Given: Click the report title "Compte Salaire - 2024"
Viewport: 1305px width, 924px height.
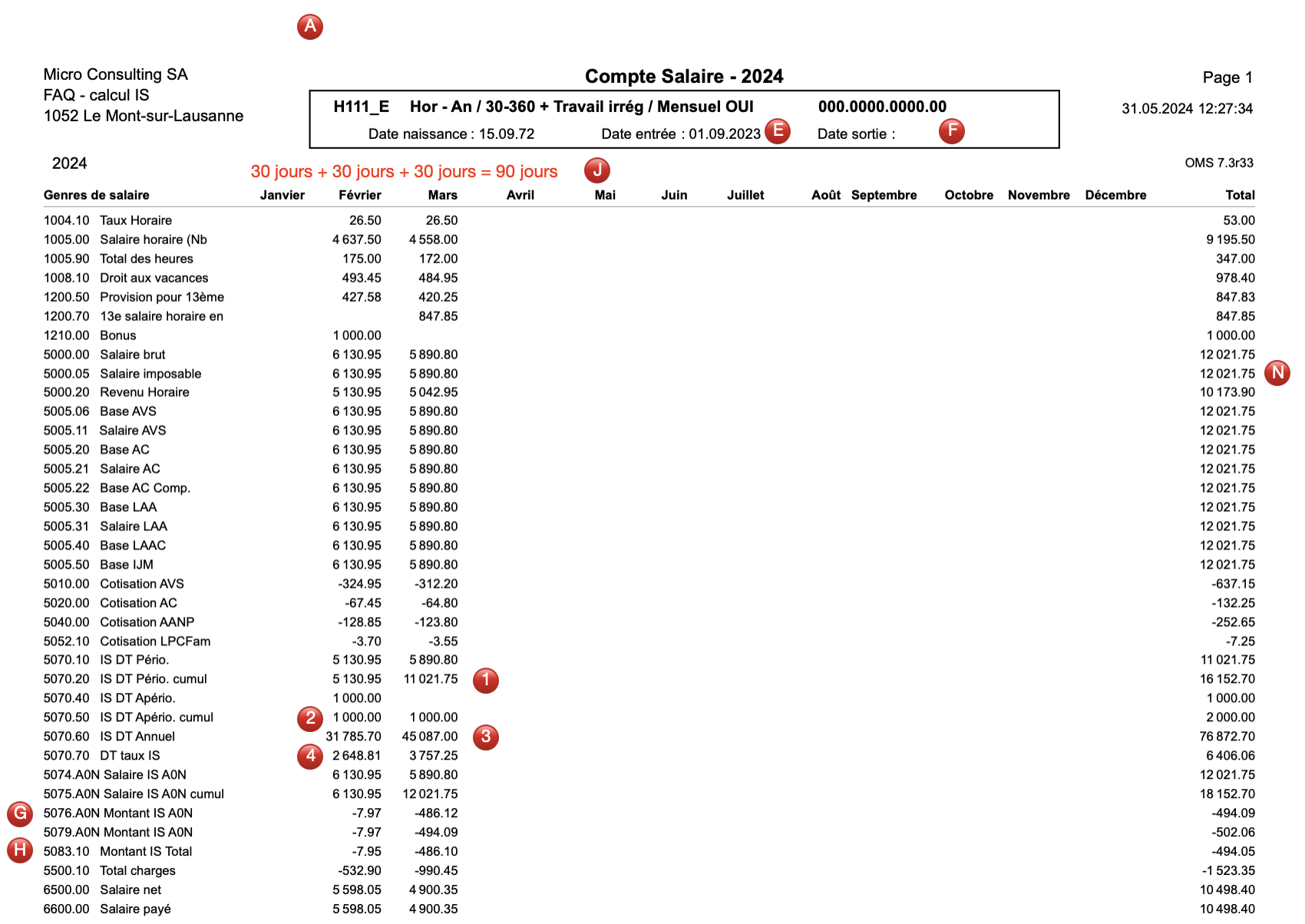Looking at the screenshot, I should pyautogui.click(x=684, y=76).
